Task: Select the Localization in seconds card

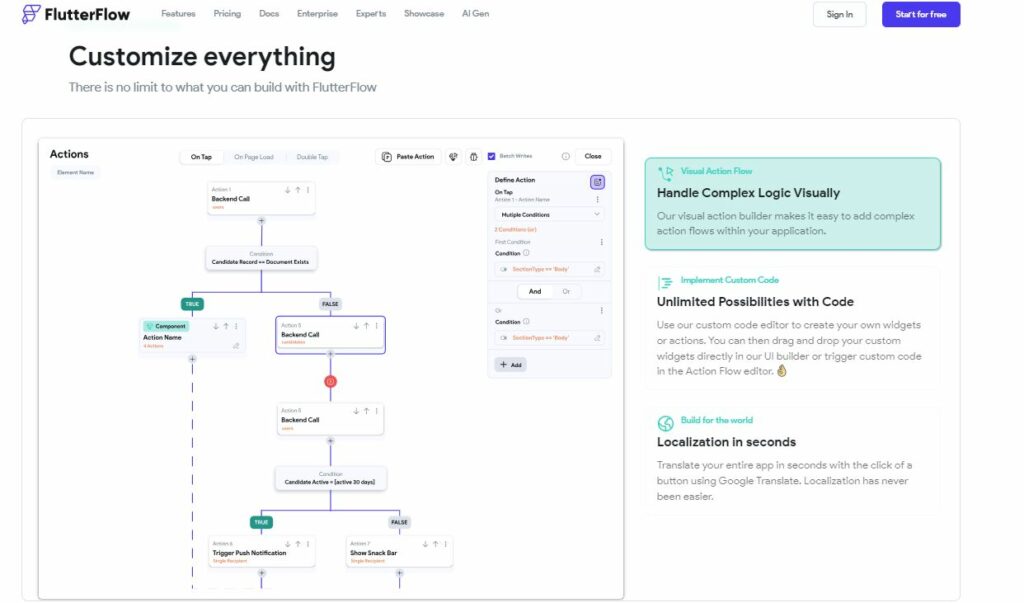Action: point(793,461)
